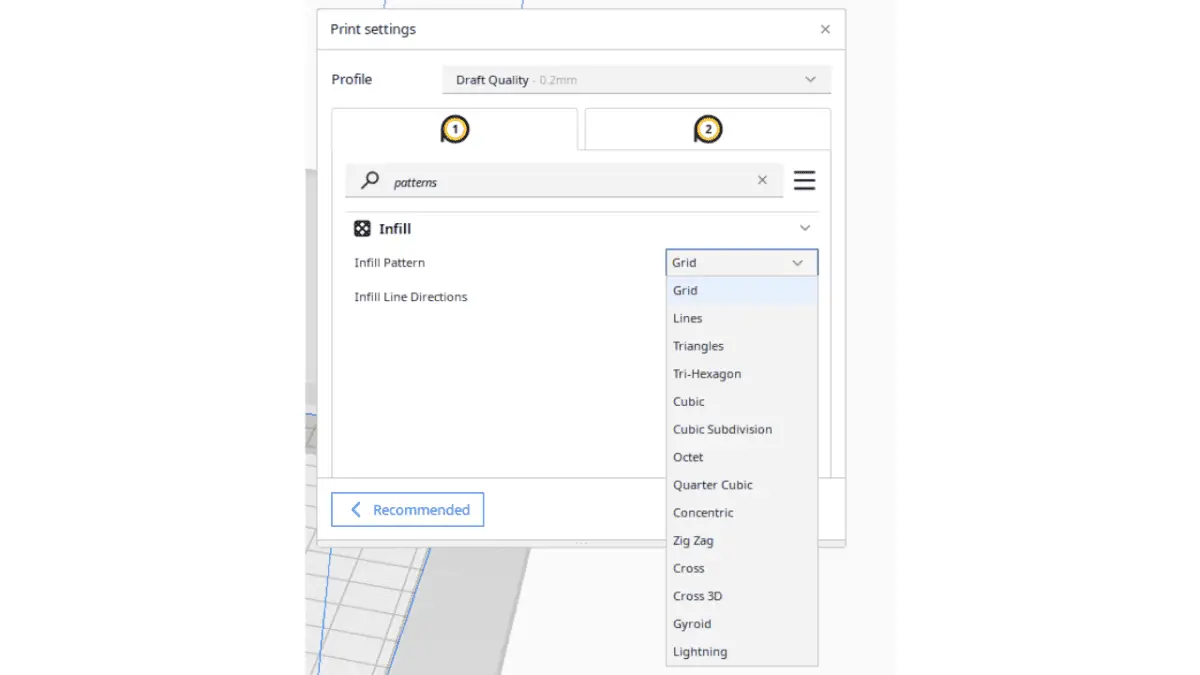Choose Lightning infill pattern
Viewport: 1200px width, 675px height.
pyautogui.click(x=700, y=652)
